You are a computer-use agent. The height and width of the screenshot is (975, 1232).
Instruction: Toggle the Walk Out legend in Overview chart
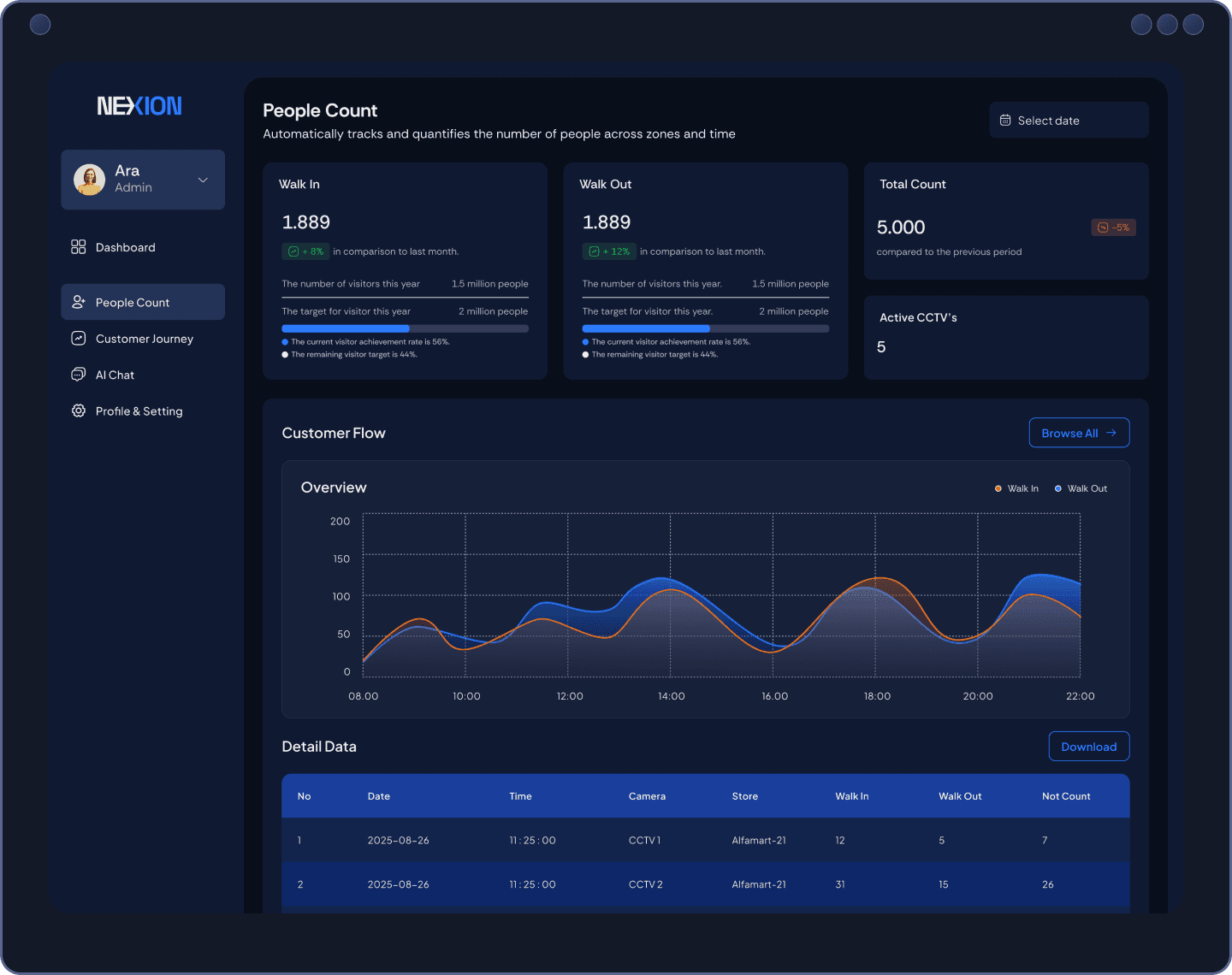1081,487
